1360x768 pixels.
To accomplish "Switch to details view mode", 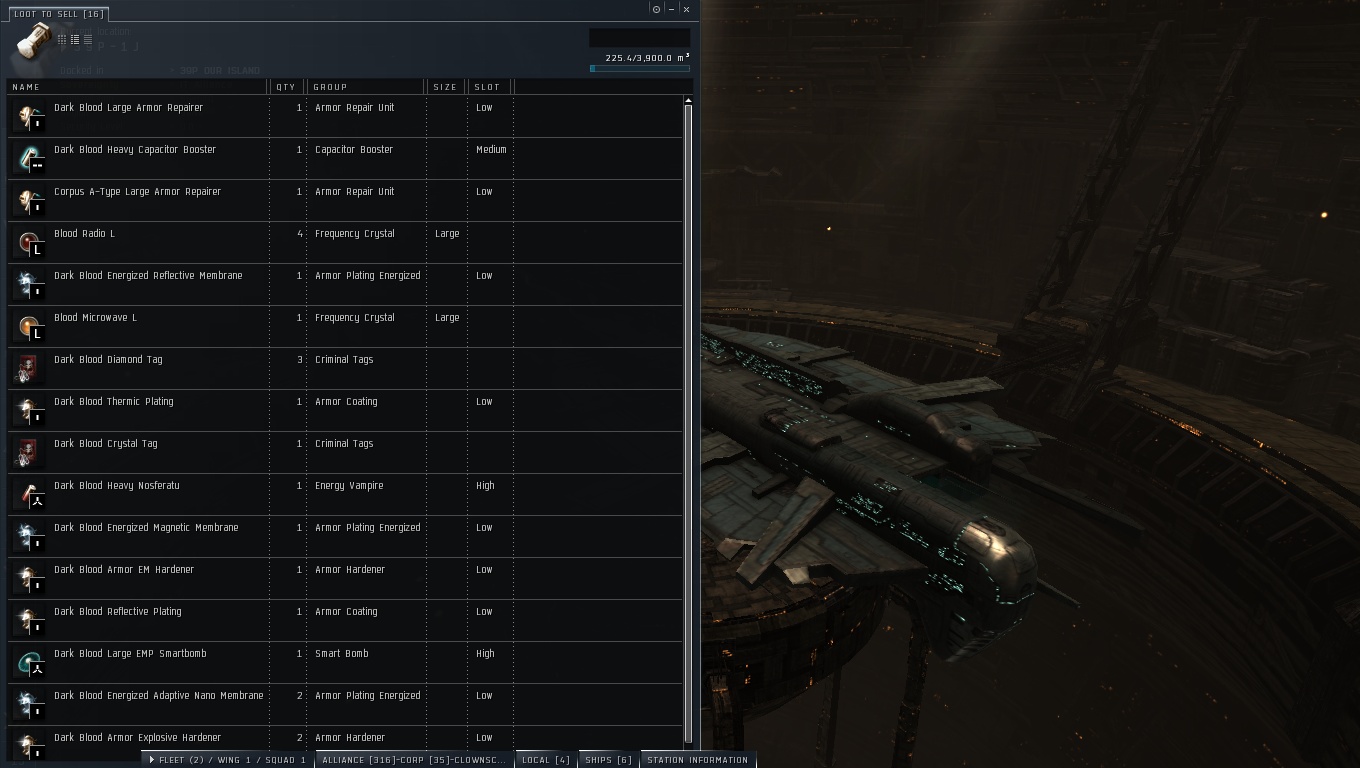I will point(75,40).
